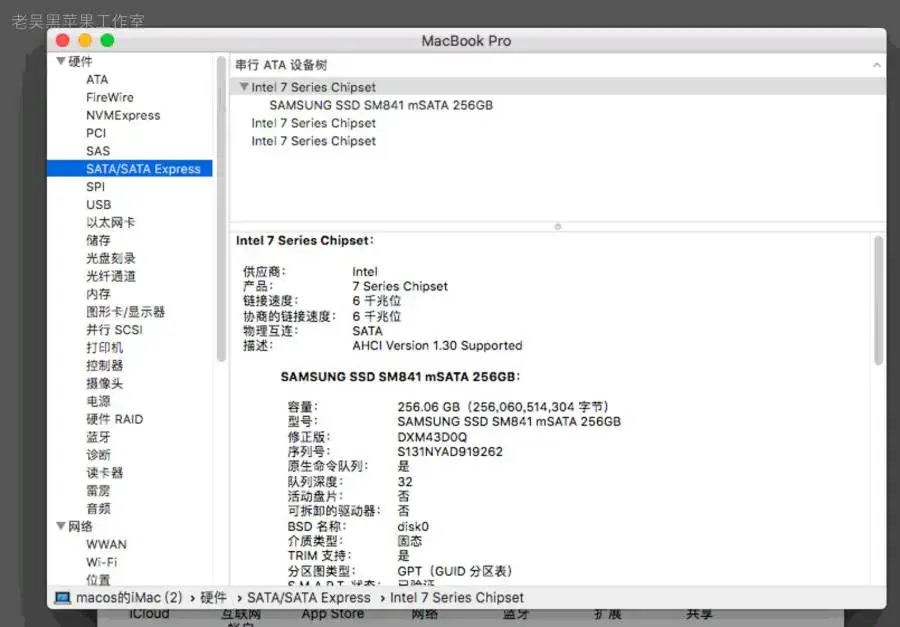Click 硬件 in the path bar
Screen dimensions: 900x627
[x=214, y=598]
